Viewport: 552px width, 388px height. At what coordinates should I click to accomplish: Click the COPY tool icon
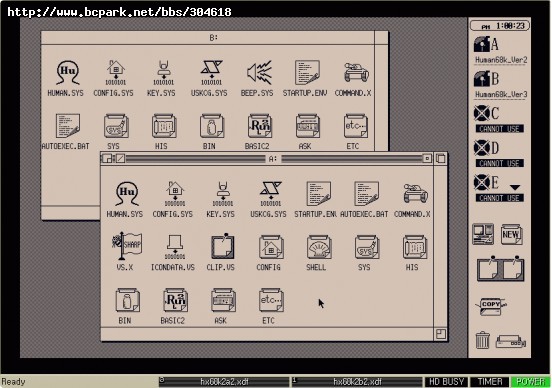point(492,306)
